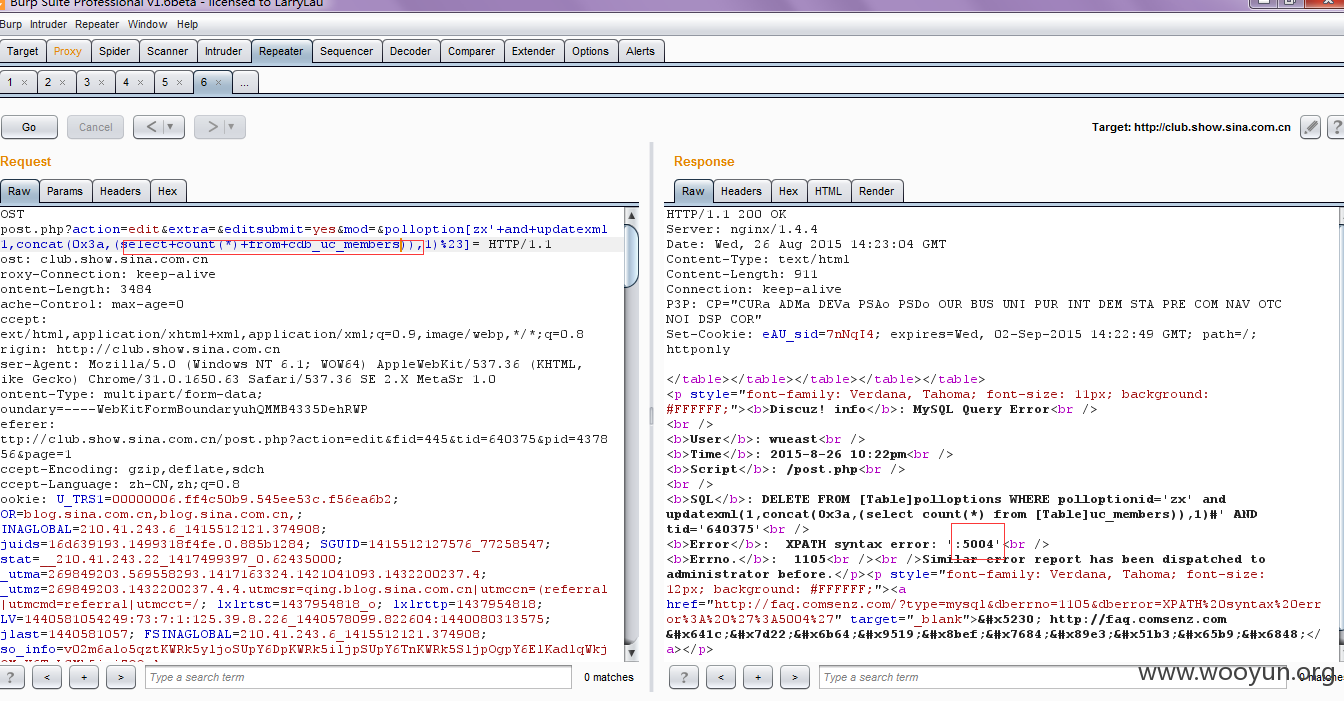Show request Hex view

coord(167,191)
